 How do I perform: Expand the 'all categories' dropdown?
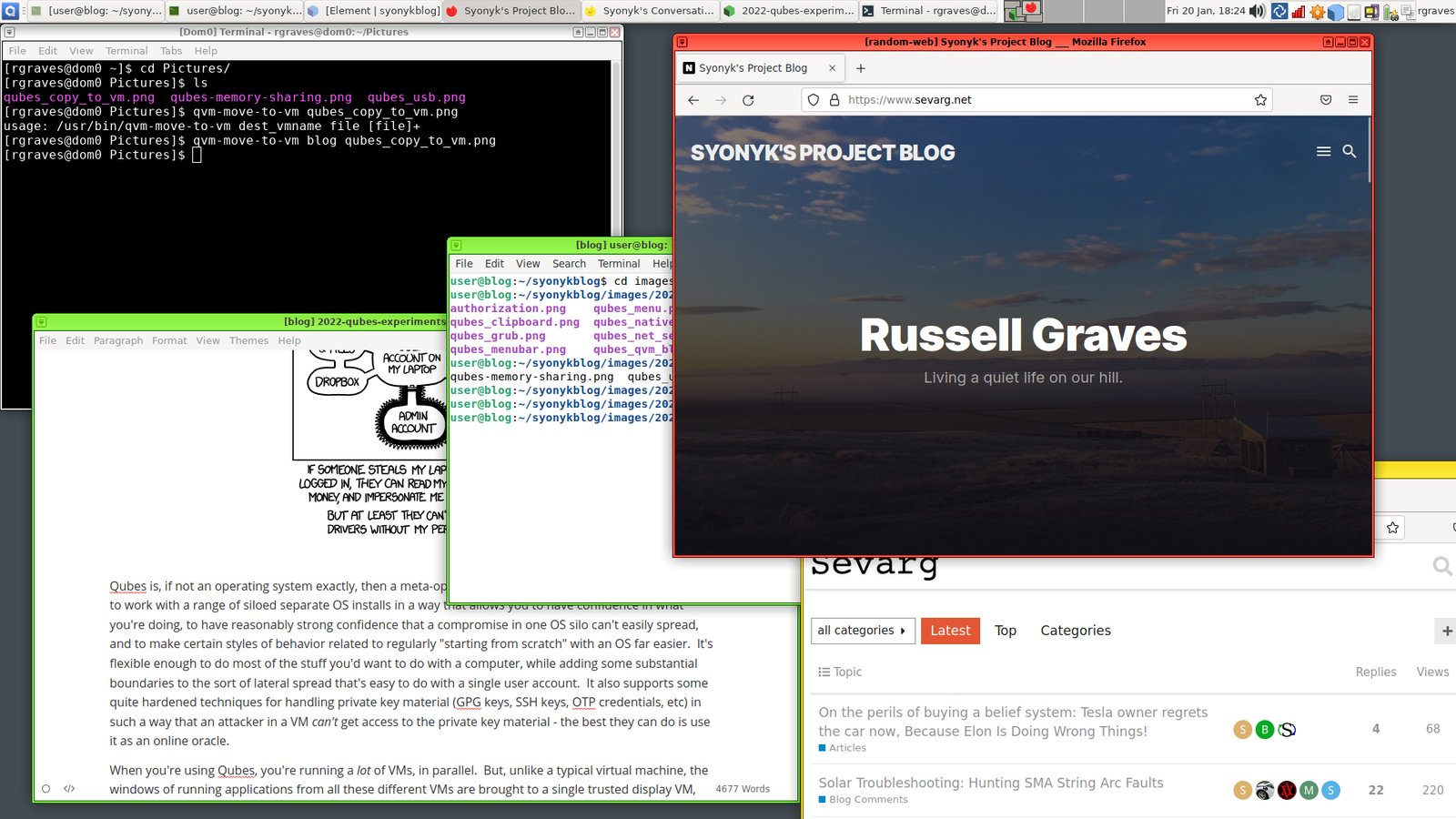[x=862, y=631]
